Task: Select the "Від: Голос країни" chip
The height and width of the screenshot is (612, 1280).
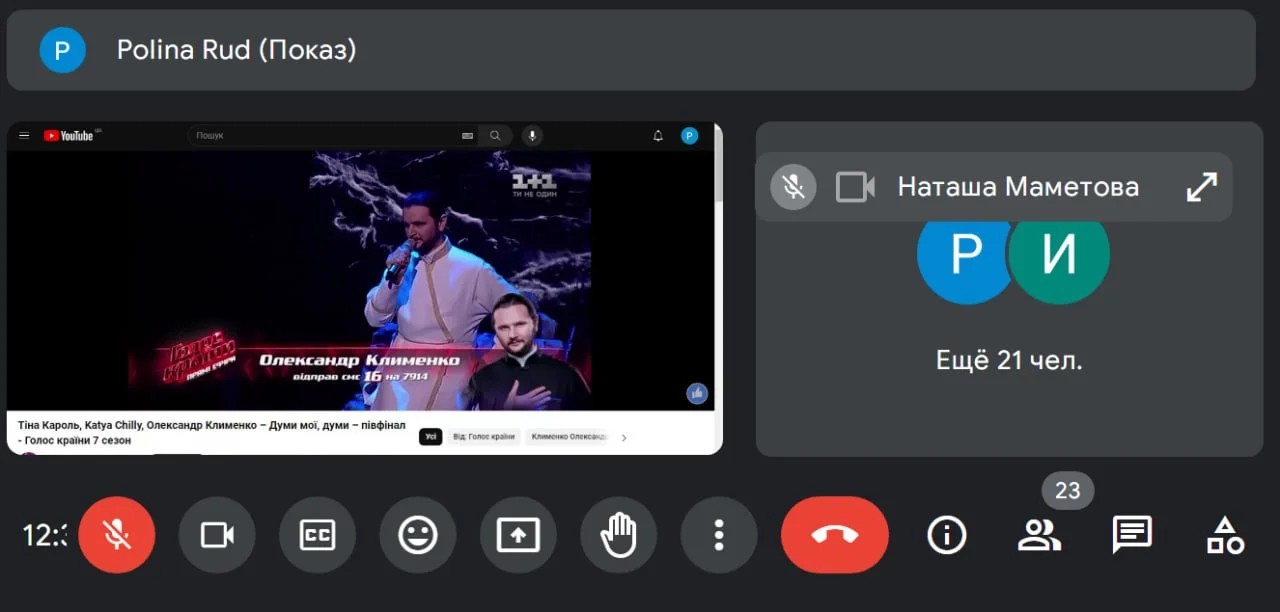Action: pos(484,437)
